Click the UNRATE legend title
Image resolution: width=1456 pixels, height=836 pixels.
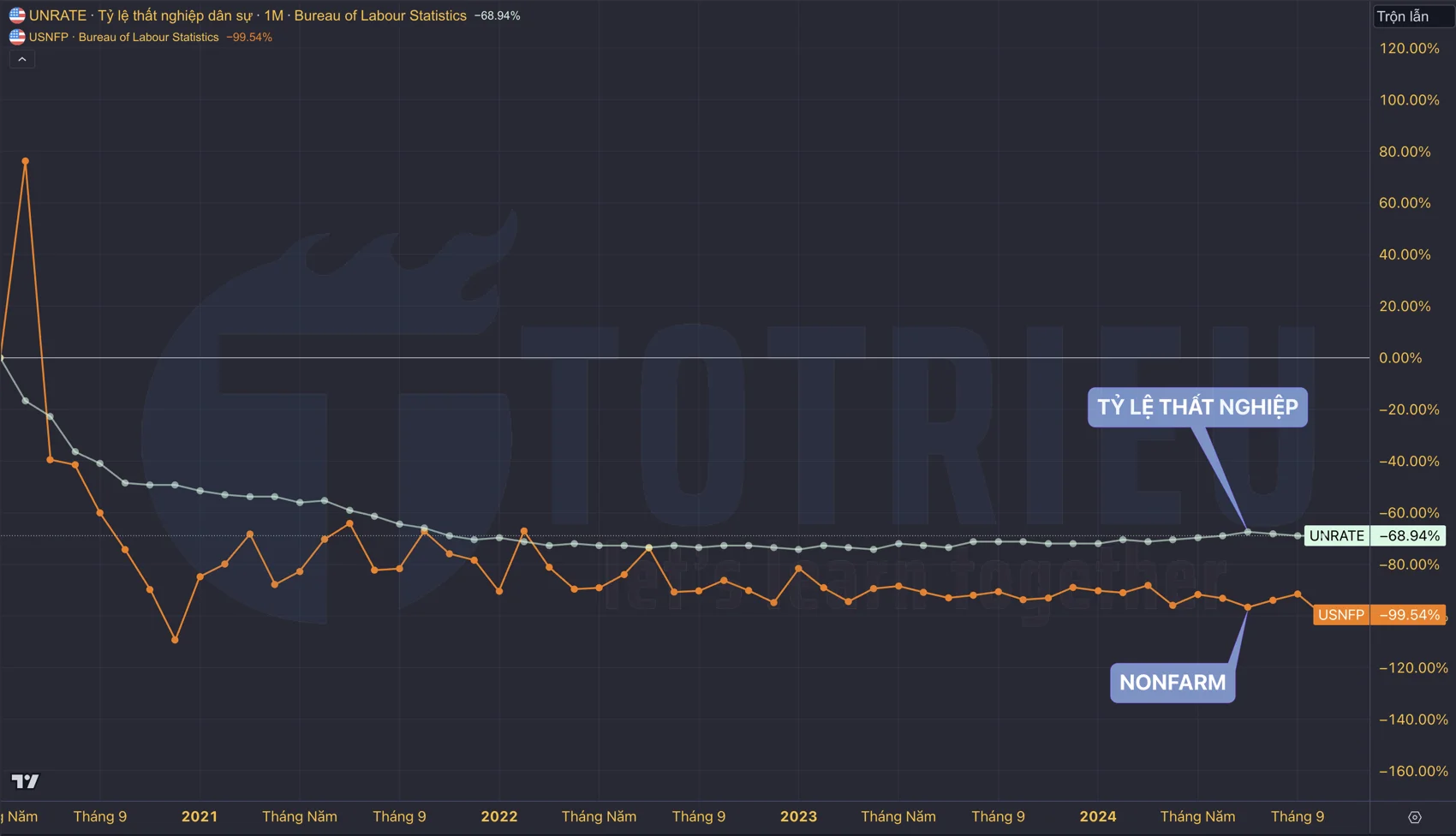(x=248, y=15)
